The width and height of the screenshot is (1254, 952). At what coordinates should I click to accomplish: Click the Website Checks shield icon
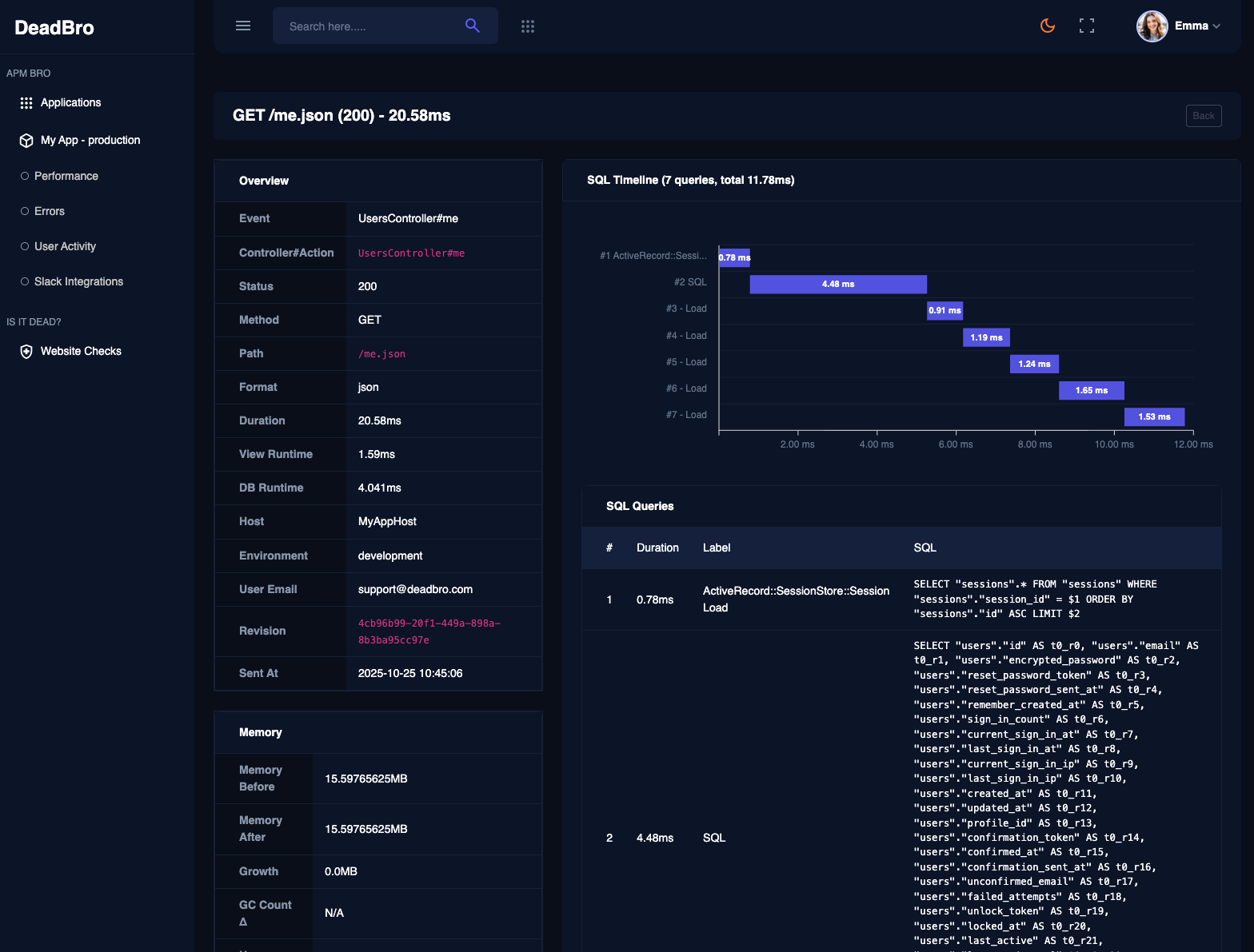[x=26, y=352]
